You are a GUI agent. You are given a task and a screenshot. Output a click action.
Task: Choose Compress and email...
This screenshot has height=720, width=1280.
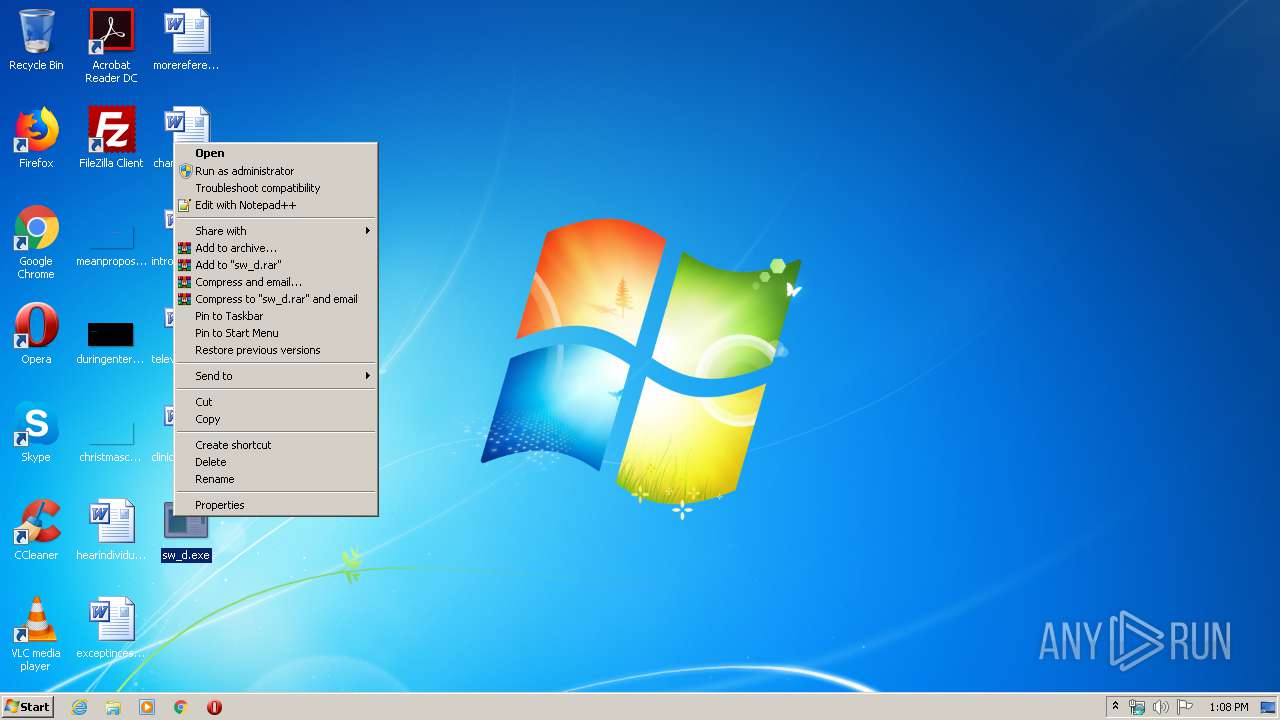(276, 282)
